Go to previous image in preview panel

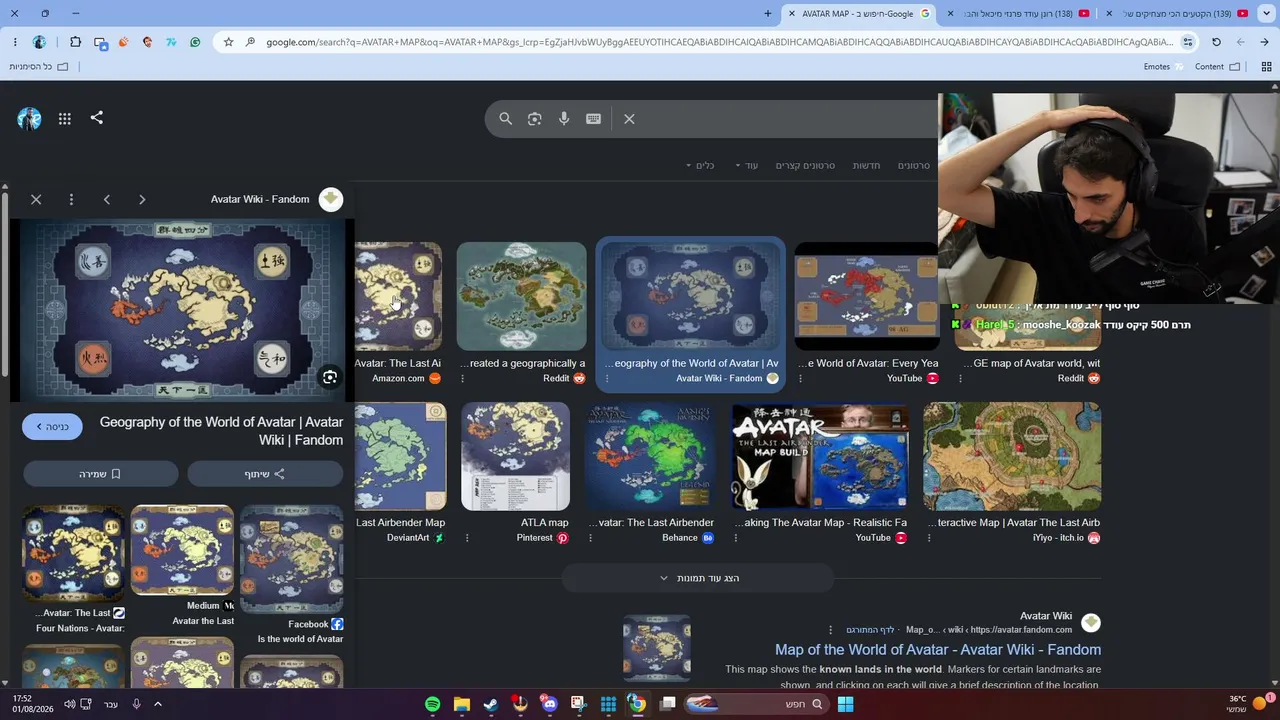[107, 199]
